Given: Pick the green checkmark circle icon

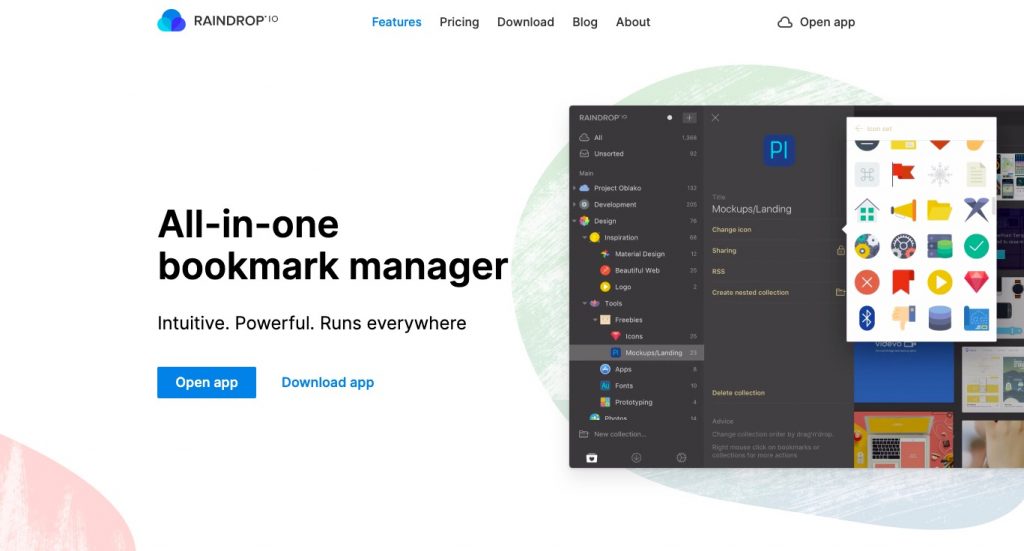Looking at the screenshot, I should point(976,246).
